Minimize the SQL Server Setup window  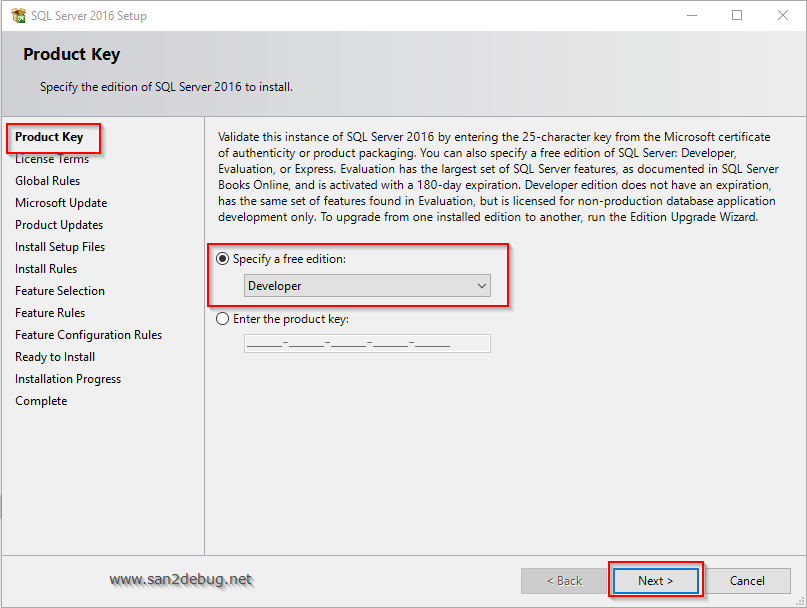[x=692, y=15]
